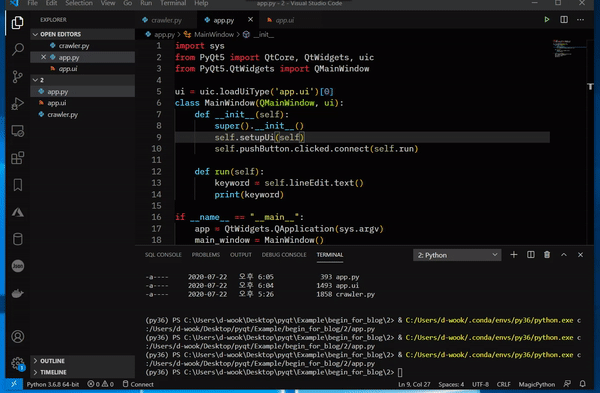Change language mode MagicPython

click(536, 384)
